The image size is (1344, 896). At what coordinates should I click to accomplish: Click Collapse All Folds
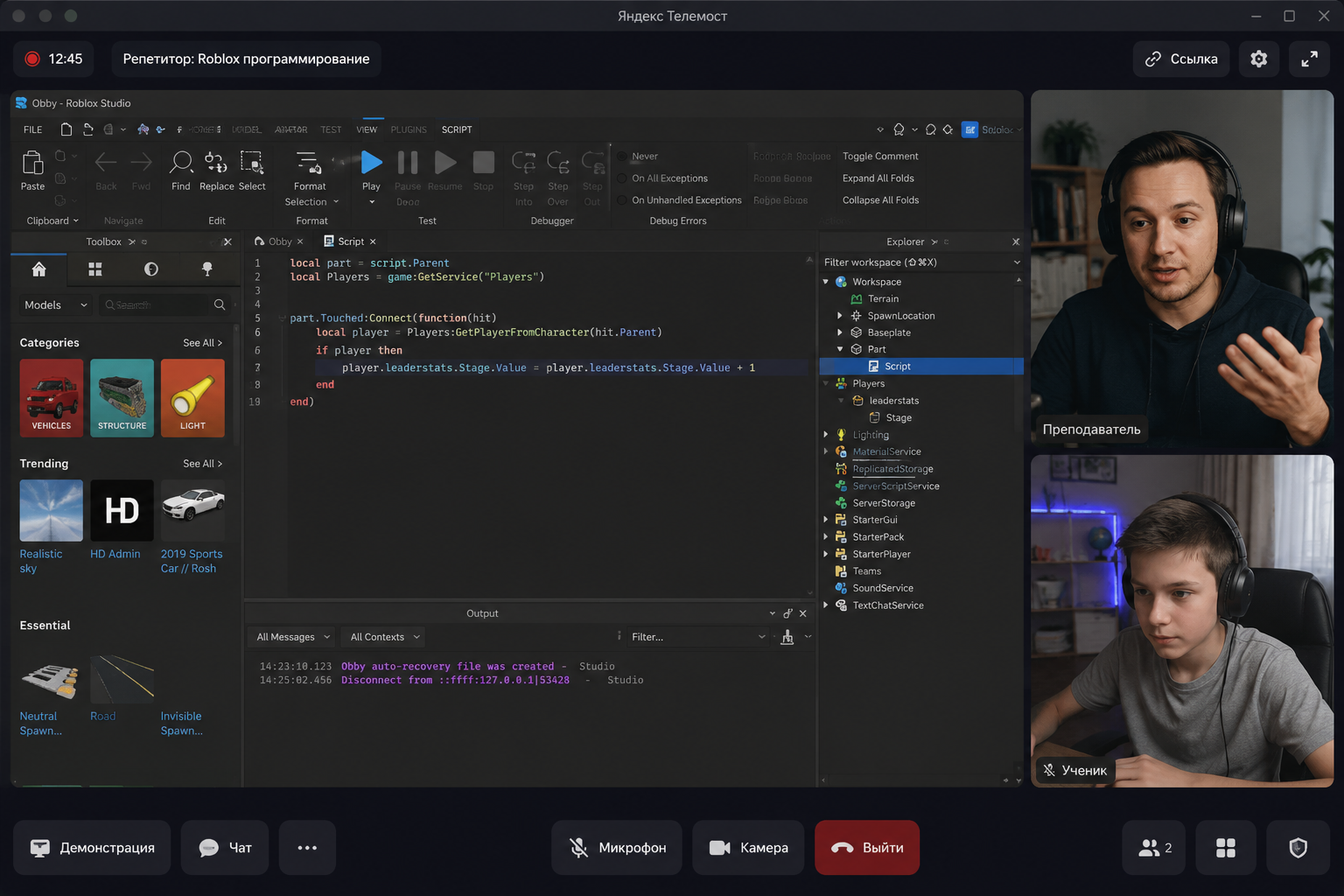tap(880, 200)
